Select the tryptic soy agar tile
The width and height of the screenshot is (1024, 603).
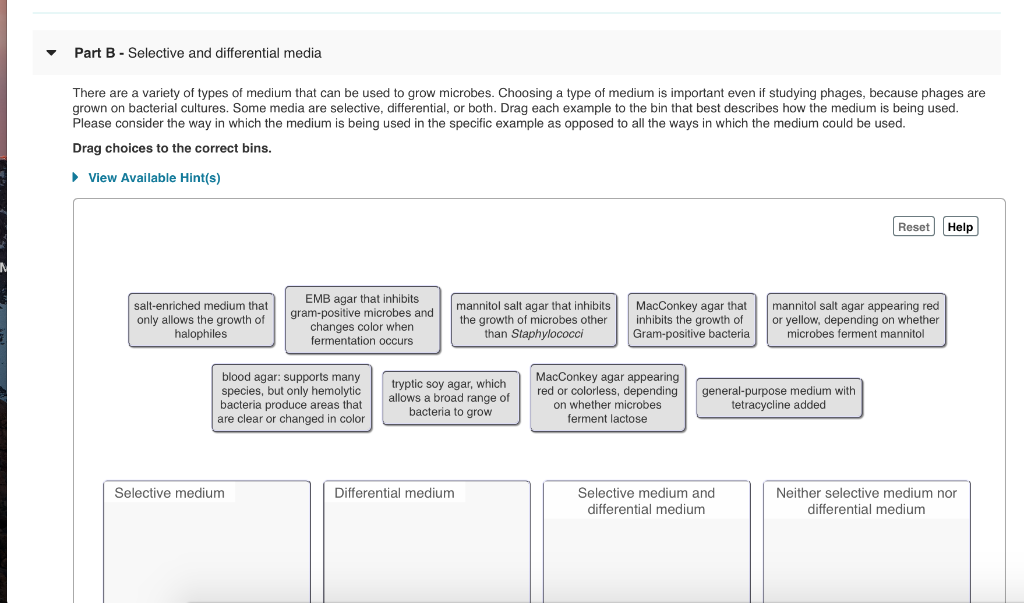(450, 397)
